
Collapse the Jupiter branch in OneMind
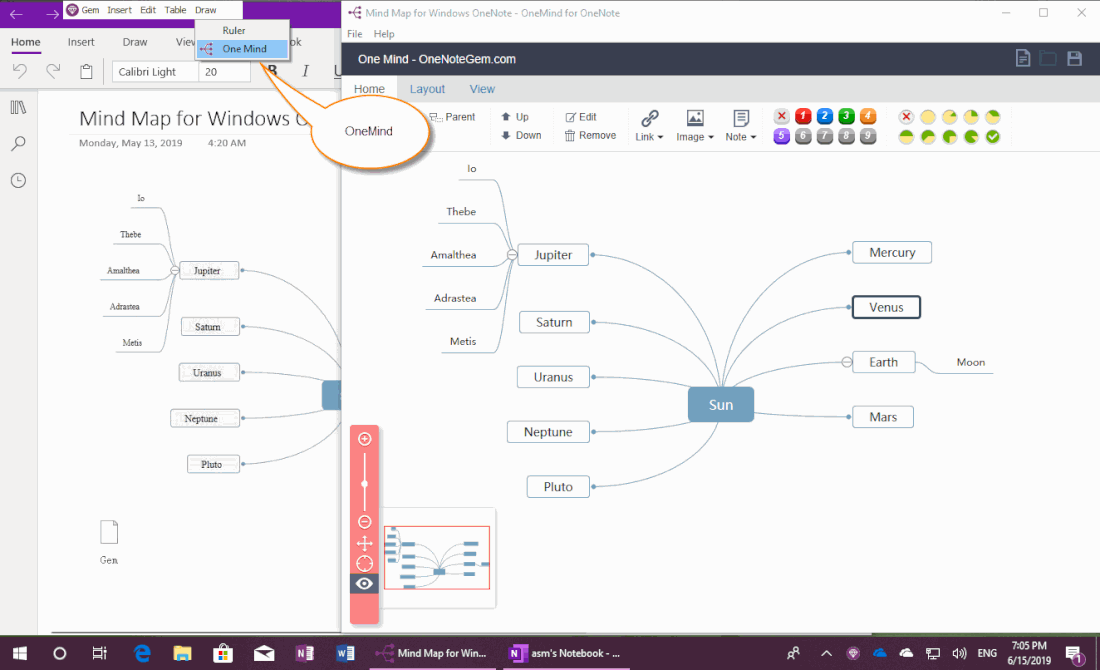pyautogui.click(x=512, y=255)
